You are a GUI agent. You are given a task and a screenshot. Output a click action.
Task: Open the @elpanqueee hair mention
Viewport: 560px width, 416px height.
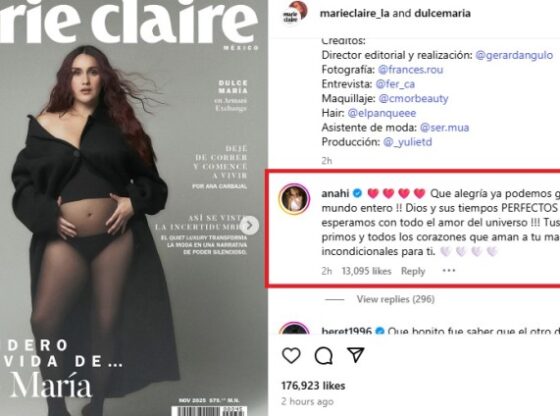pyautogui.click(x=382, y=113)
